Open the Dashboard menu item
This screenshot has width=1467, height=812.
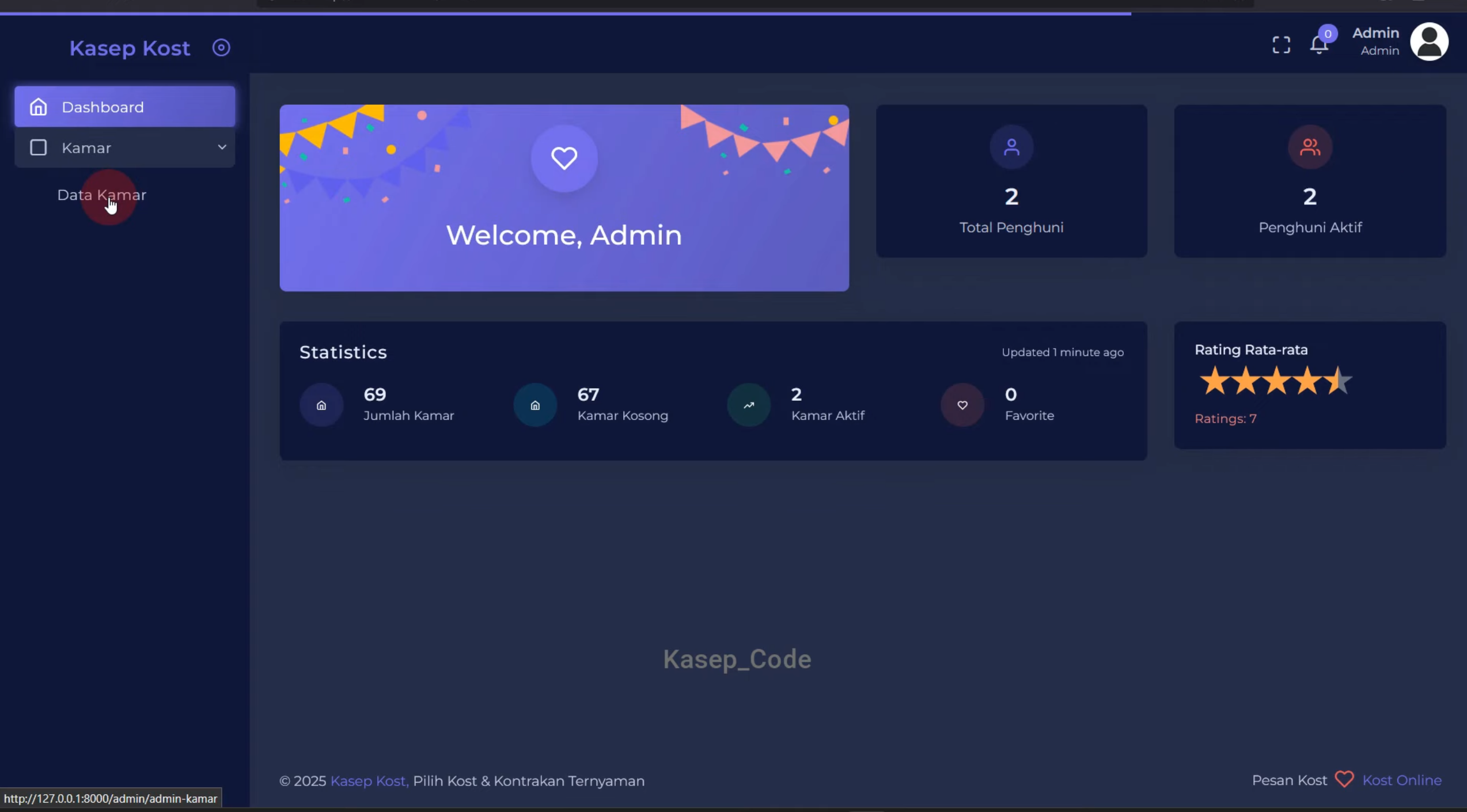point(124,107)
